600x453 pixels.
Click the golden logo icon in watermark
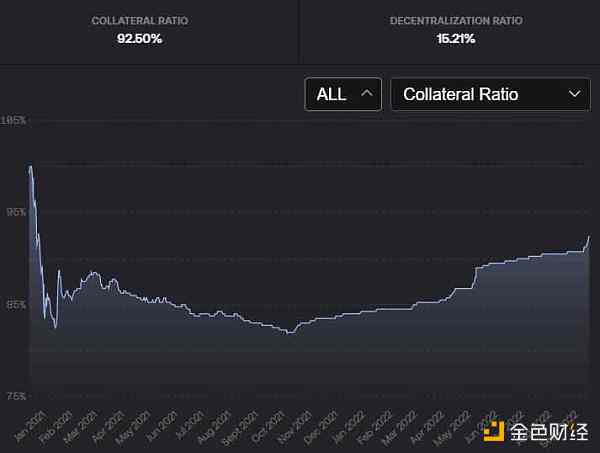click(495, 431)
